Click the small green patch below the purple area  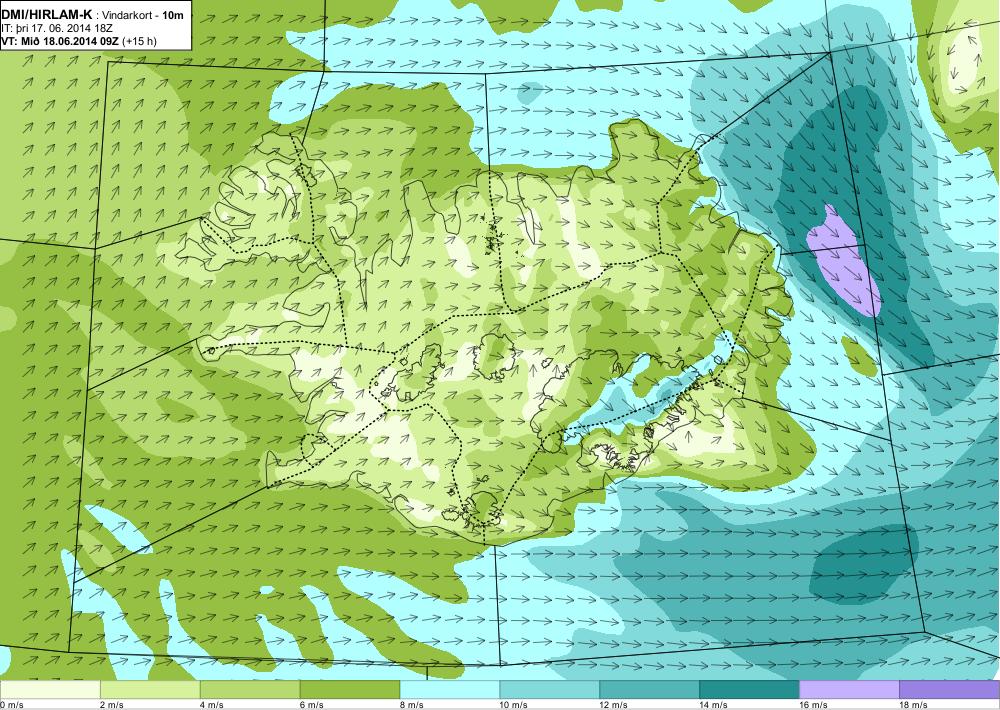coord(859,355)
